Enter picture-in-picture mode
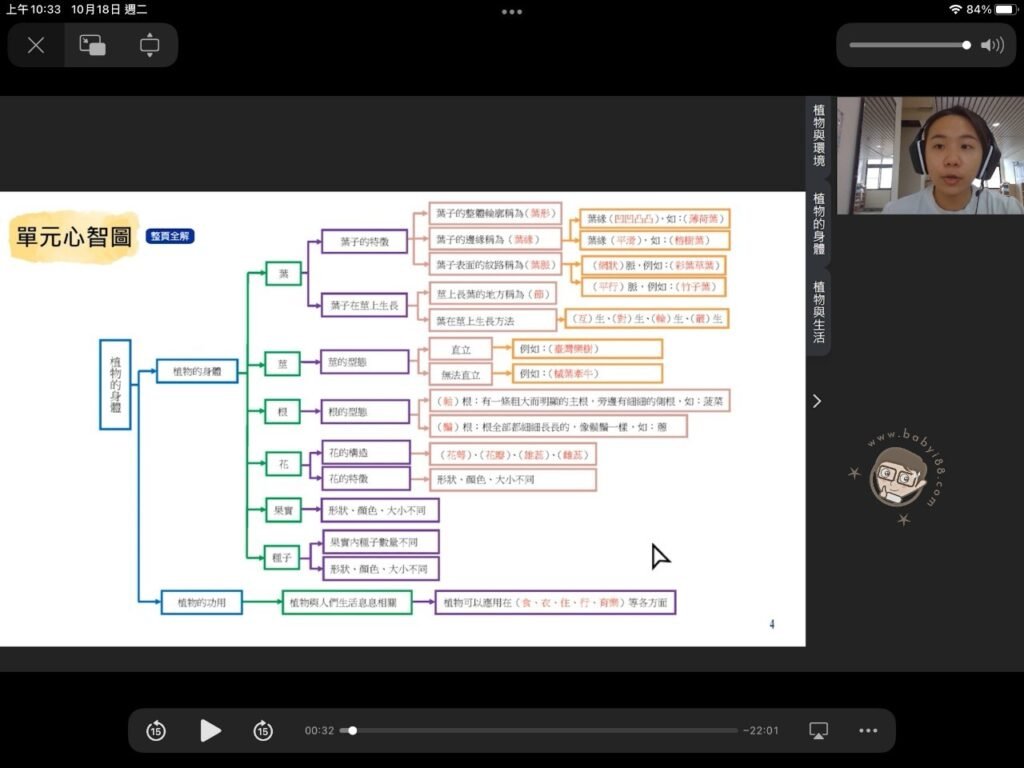 click(93, 45)
